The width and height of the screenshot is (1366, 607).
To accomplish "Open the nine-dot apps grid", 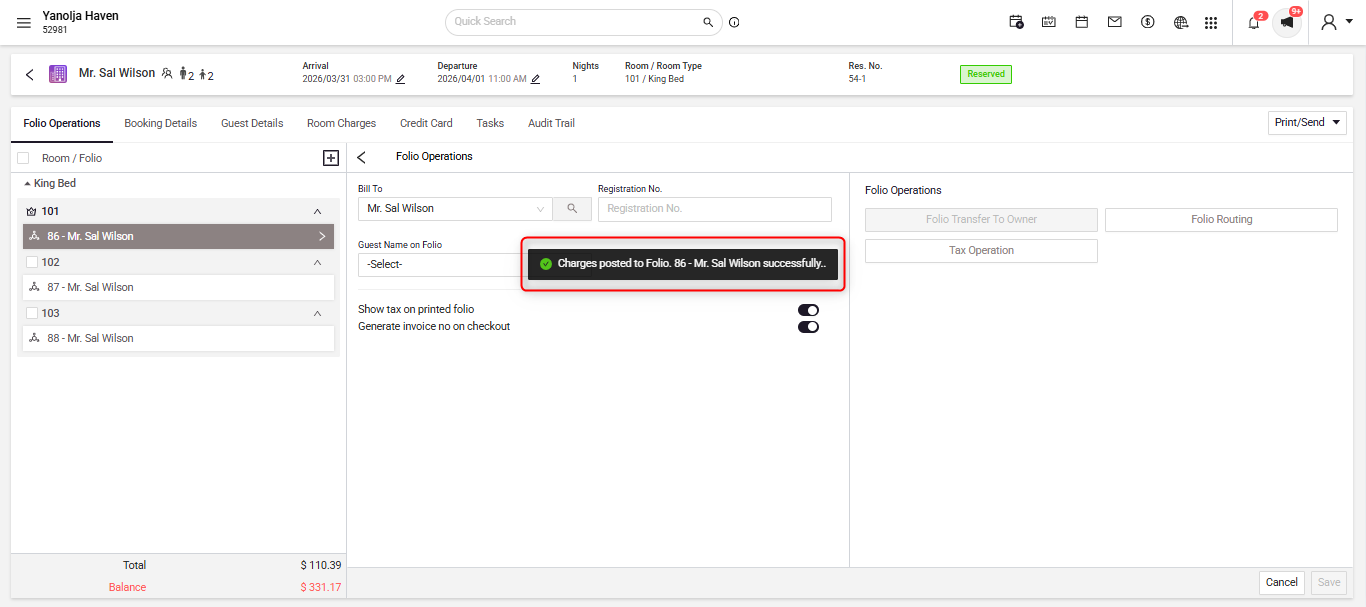I will point(1211,22).
